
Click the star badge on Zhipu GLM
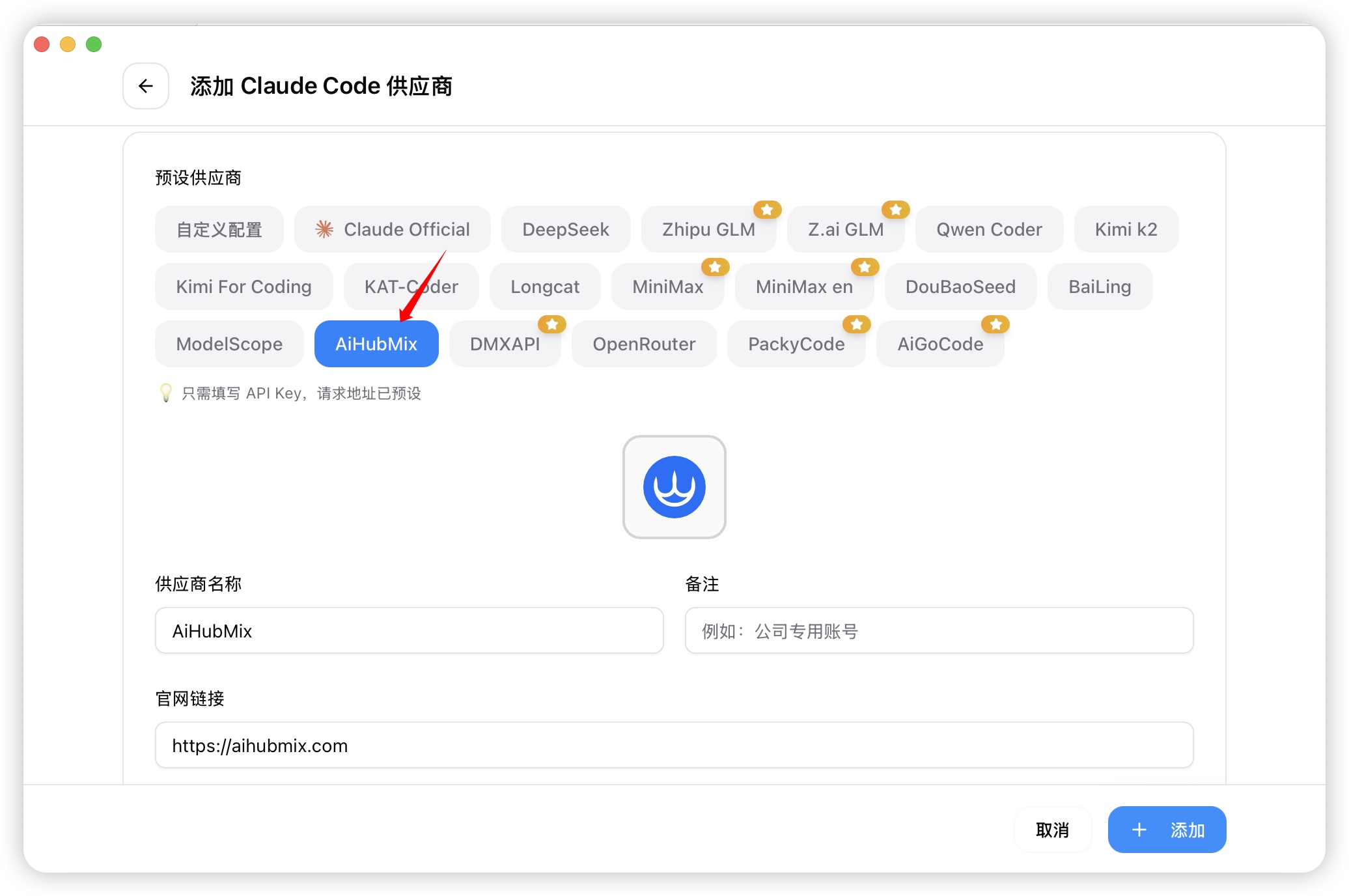tap(767, 210)
